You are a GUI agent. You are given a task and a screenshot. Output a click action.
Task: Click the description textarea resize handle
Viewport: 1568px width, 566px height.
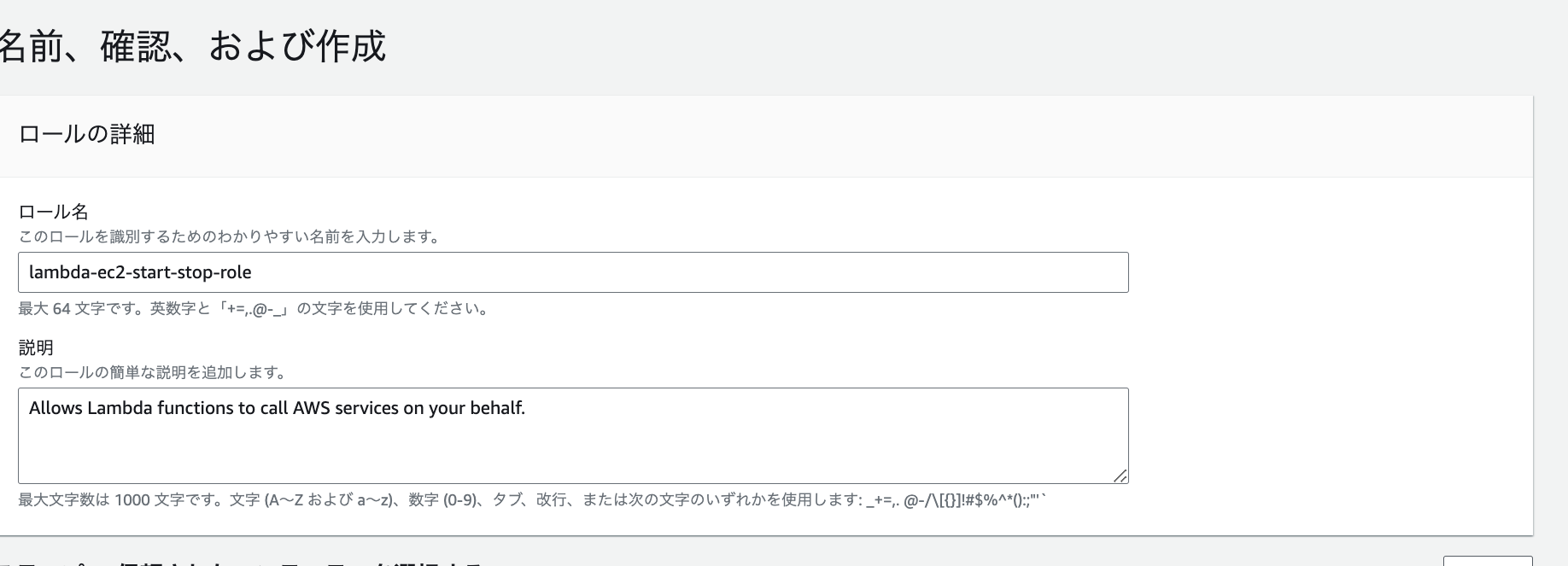pos(1120,476)
